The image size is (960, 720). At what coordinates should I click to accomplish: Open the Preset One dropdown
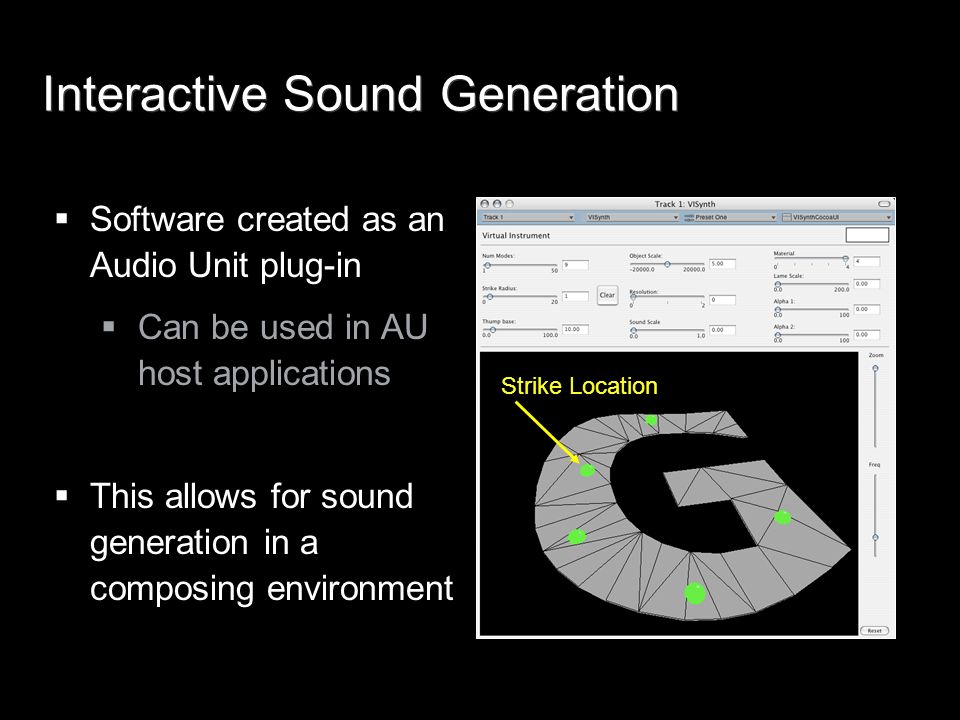point(730,217)
